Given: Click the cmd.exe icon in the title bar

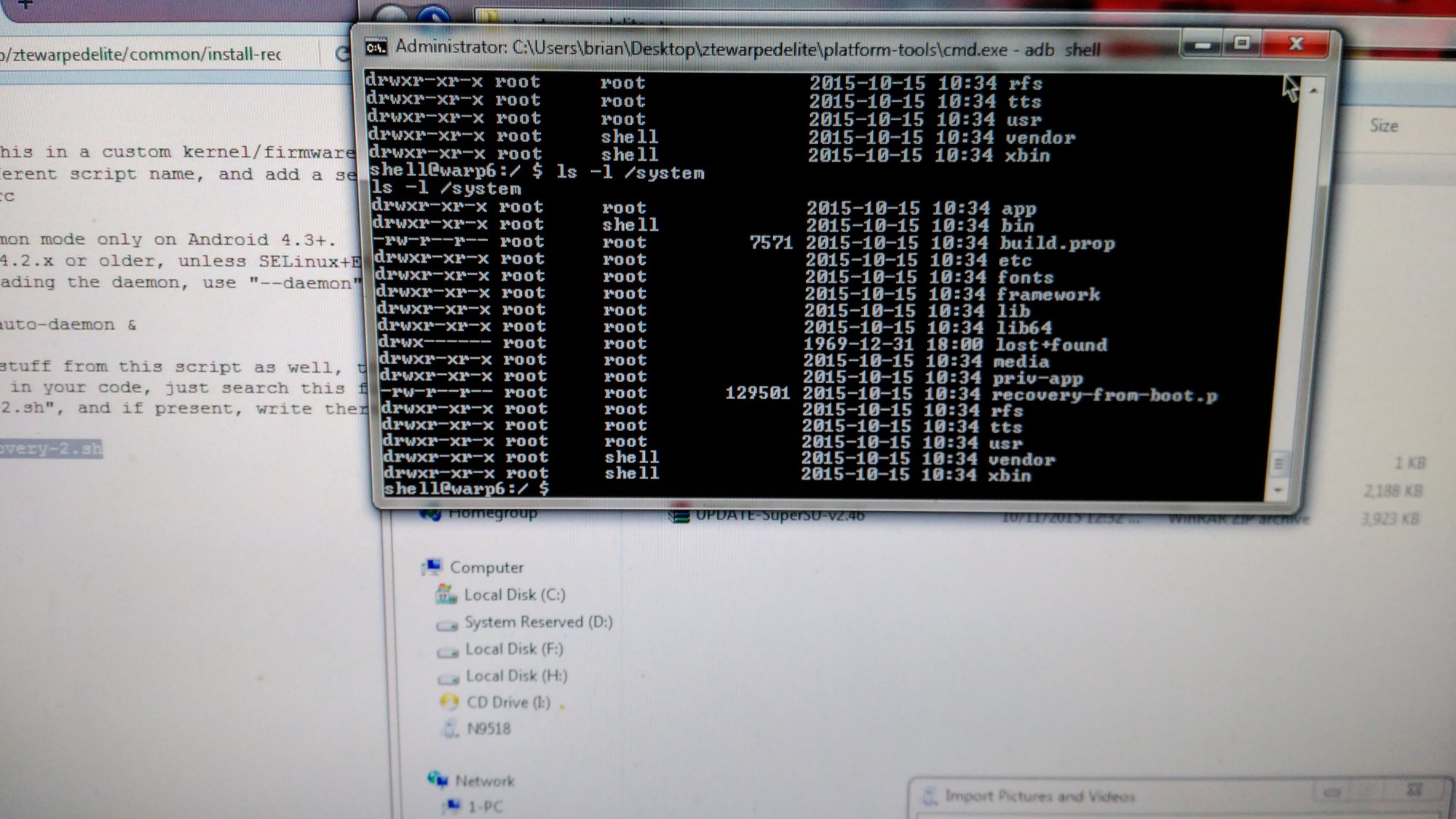Looking at the screenshot, I should 376,48.
